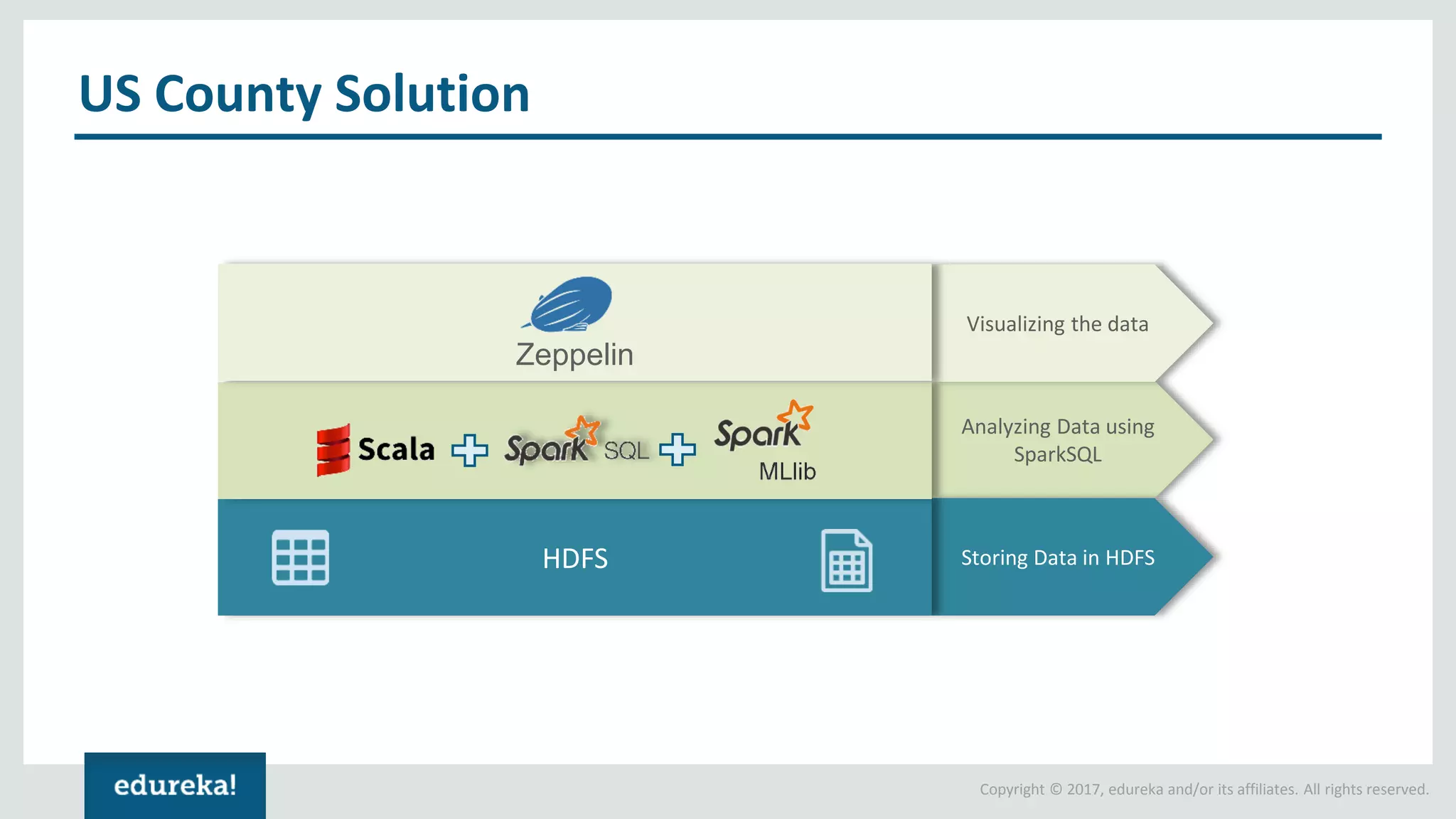Click the Storing Data in HDFS arrow

(1057, 557)
